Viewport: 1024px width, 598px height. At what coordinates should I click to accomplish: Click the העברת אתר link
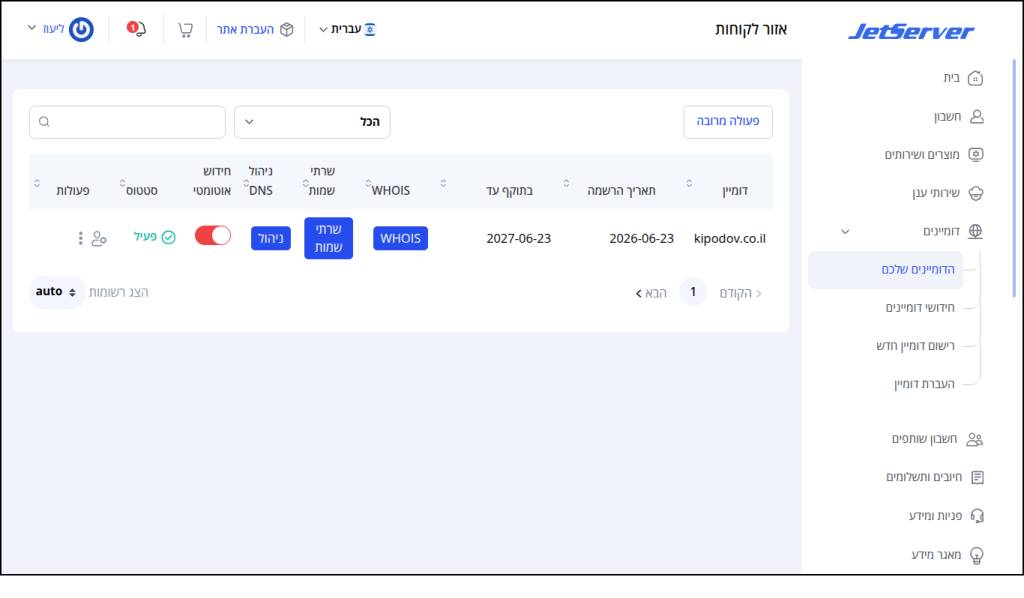pyautogui.click(x=246, y=29)
